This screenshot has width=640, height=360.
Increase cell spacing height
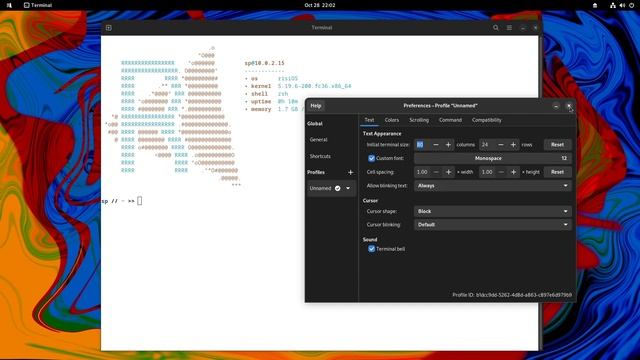click(x=513, y=172)
